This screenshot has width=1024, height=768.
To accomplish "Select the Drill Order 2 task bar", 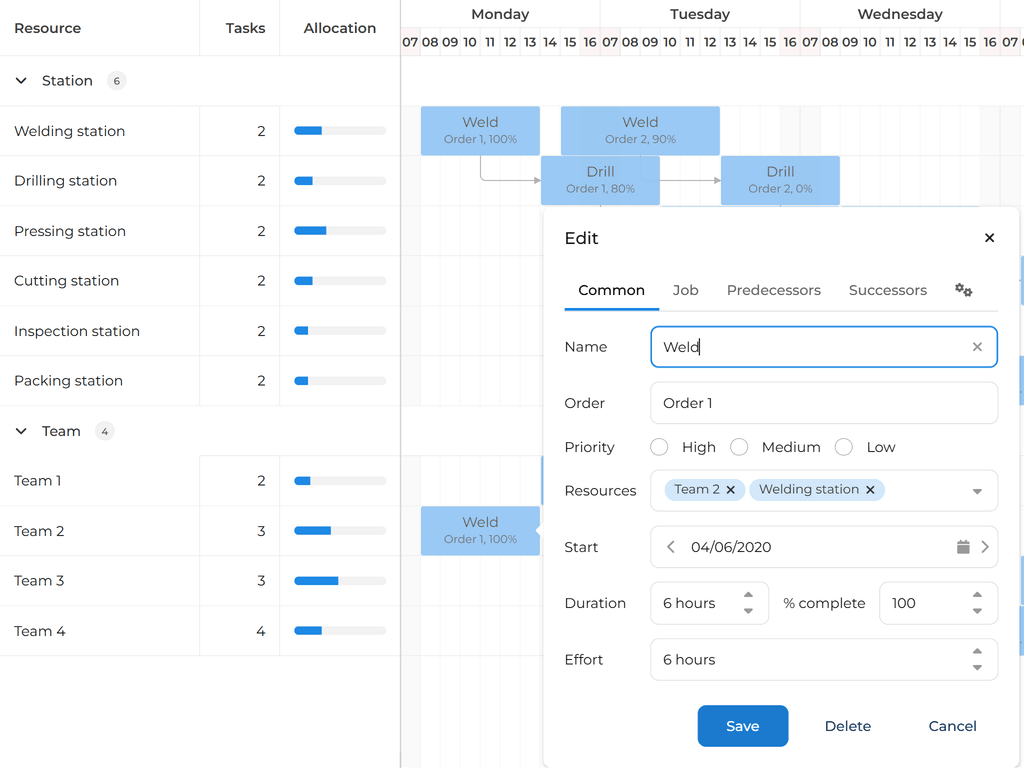I will click(x=780, y=180).
